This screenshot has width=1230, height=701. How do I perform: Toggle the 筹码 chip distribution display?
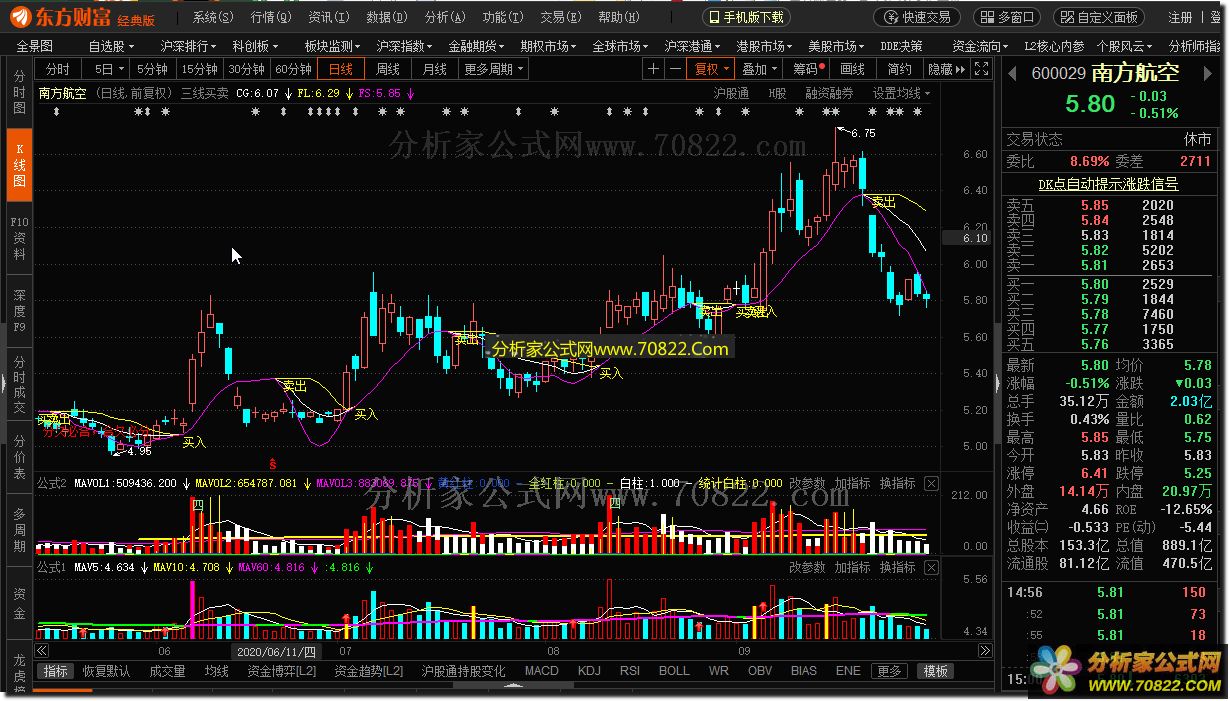coord(806,69)
